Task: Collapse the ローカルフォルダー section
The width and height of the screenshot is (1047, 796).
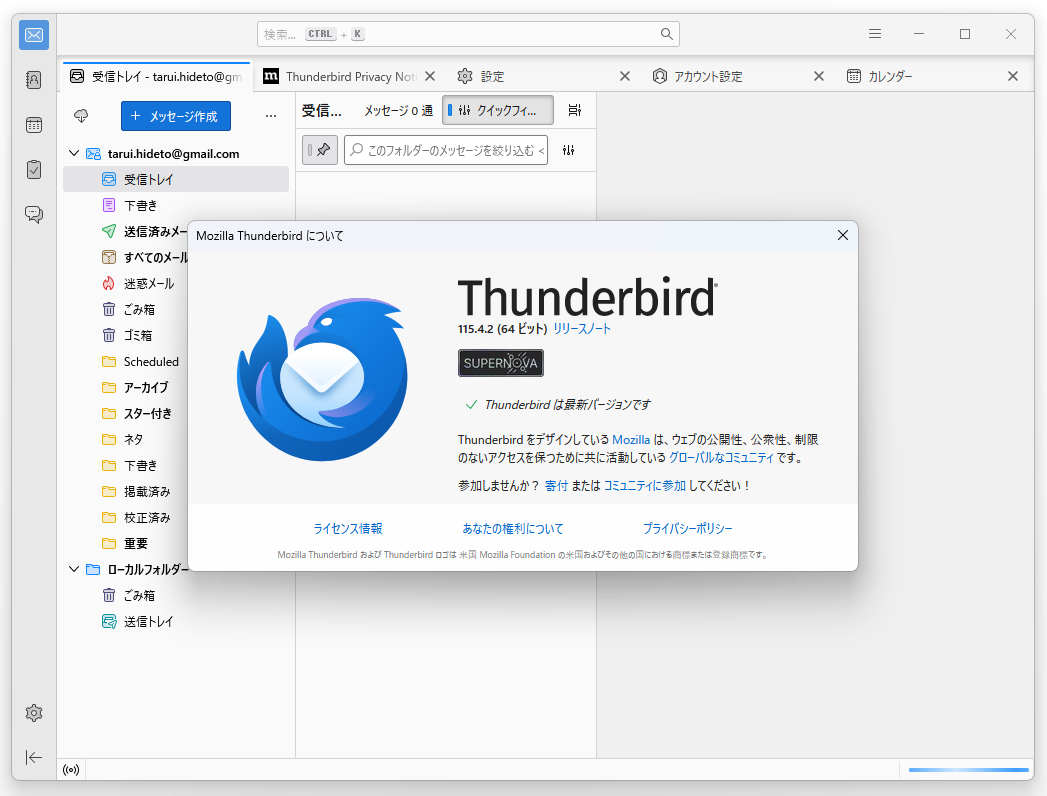Action: pos(73,569)
